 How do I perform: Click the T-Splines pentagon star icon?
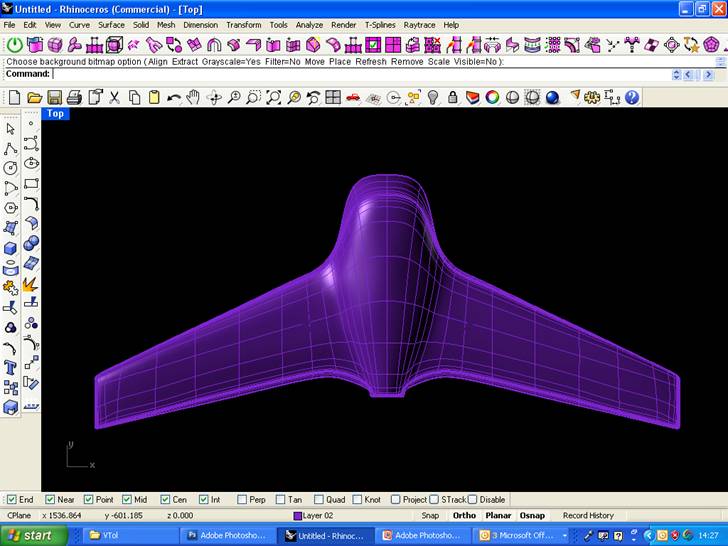click(711, 45)
